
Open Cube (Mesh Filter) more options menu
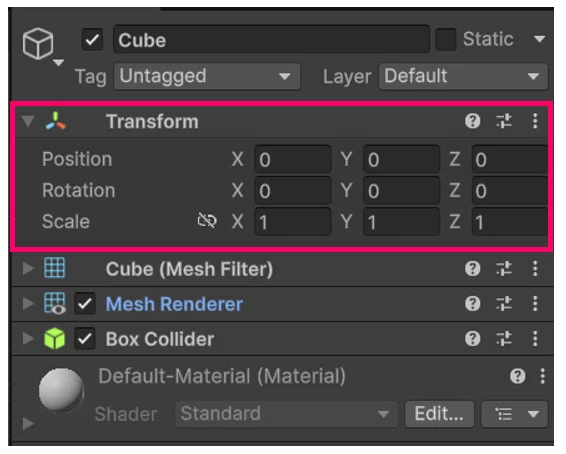click(535, 269)
